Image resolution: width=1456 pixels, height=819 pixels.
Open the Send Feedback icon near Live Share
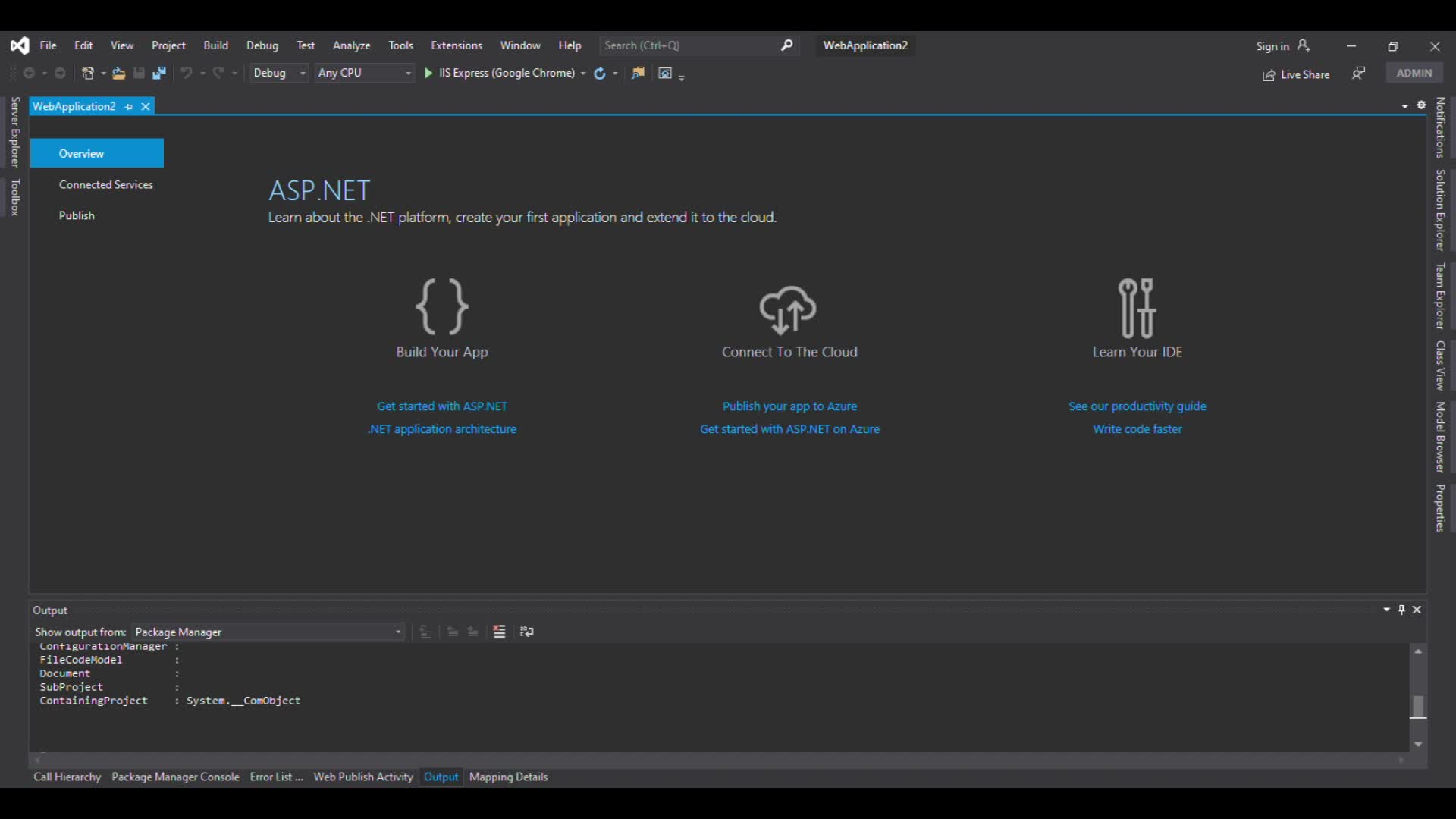1359,74
